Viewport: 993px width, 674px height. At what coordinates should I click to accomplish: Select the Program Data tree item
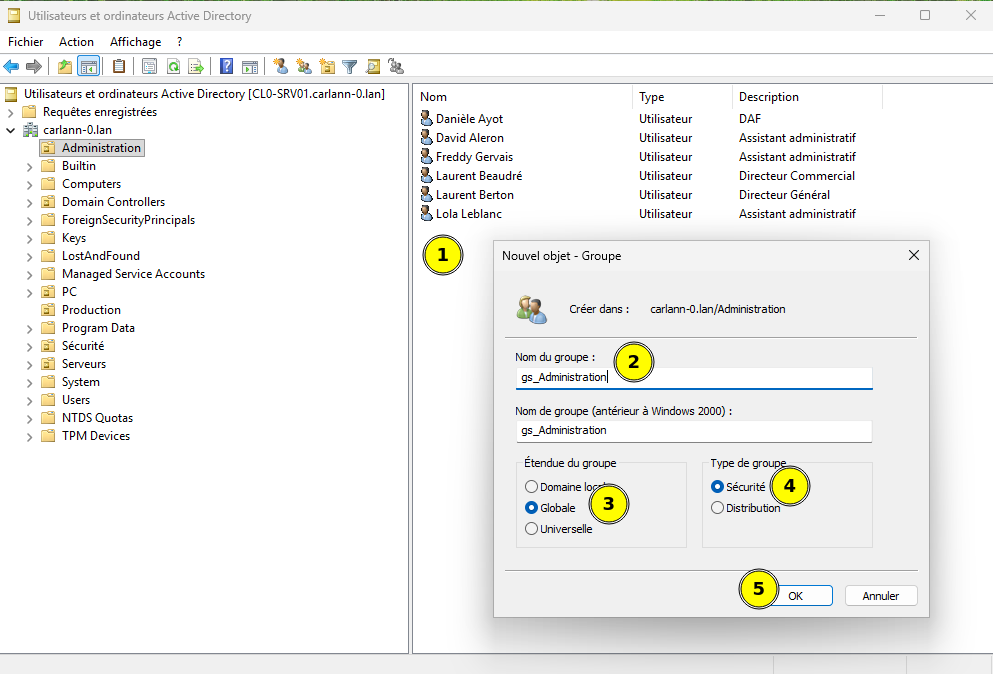point(98,328)
